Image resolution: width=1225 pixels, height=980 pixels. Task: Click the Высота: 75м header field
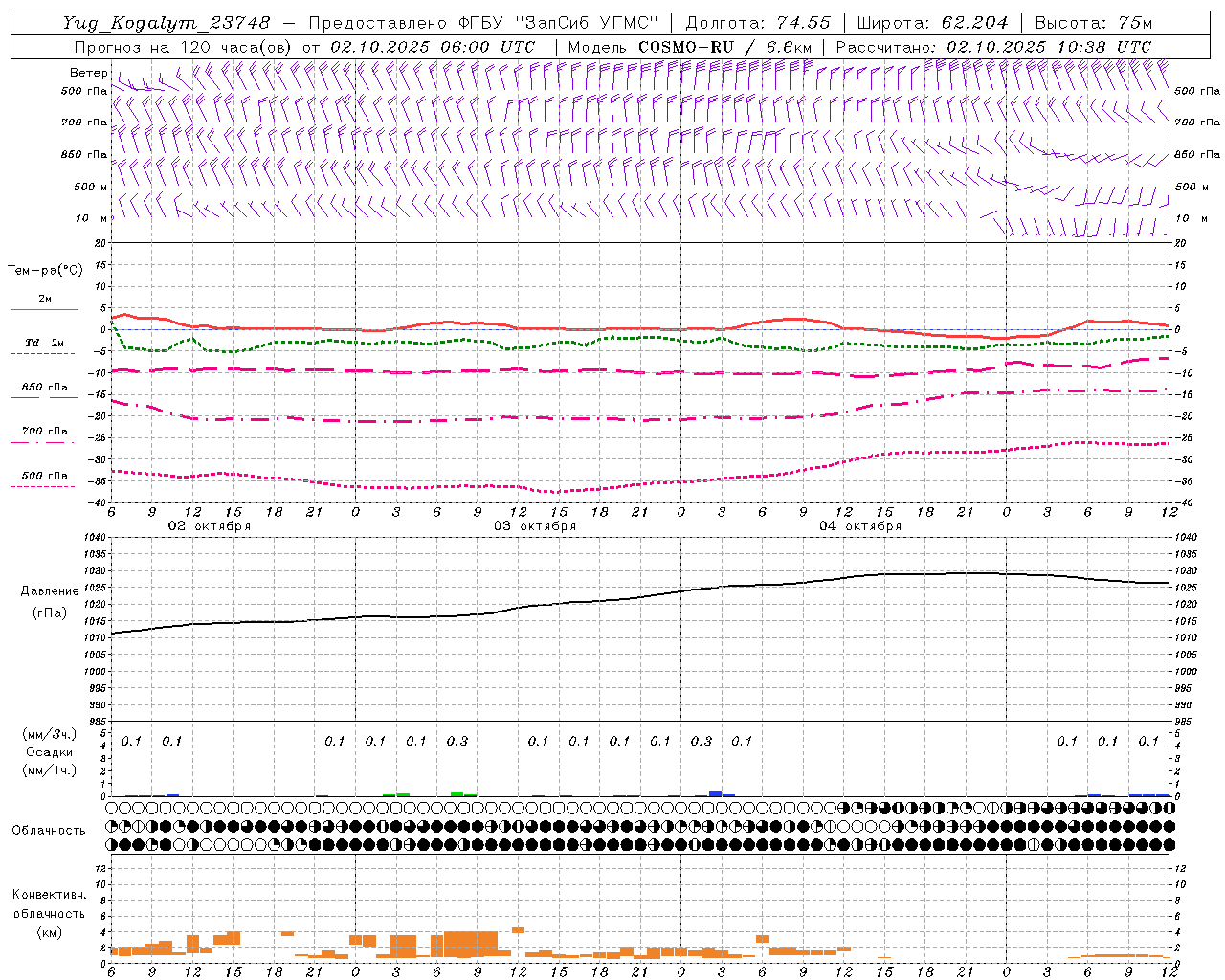(1093, 23)
